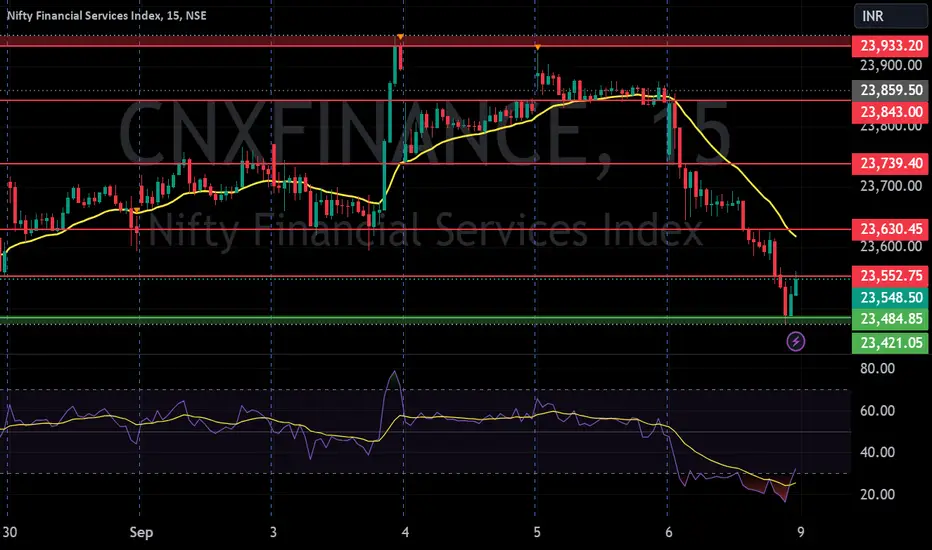The width and height of the screenshot is (932, 550).
Task: Click the 23,900.00 price axis value
Action: (x=890, y=65)
